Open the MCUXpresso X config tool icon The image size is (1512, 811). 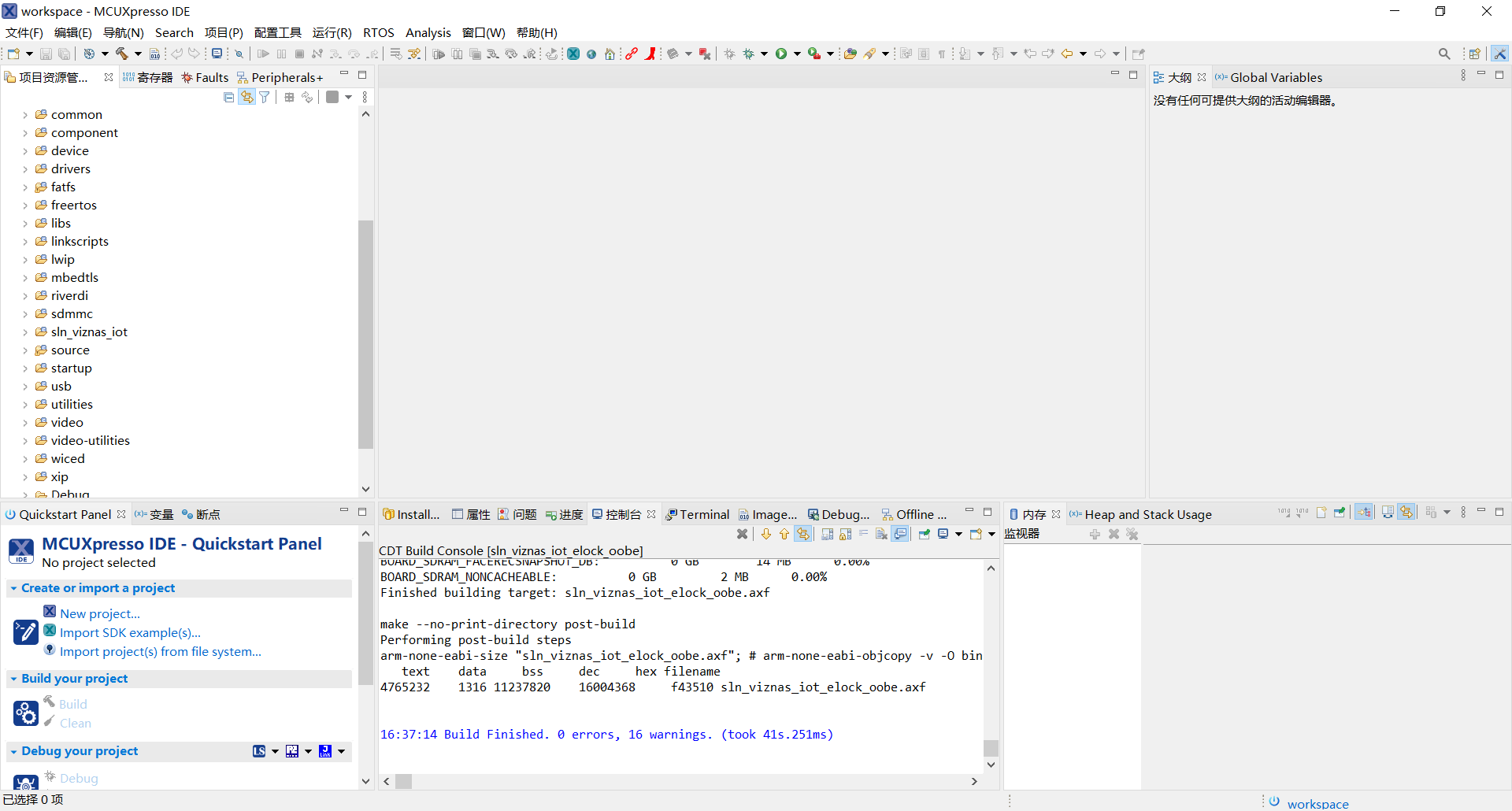click(x=573, y=54)
